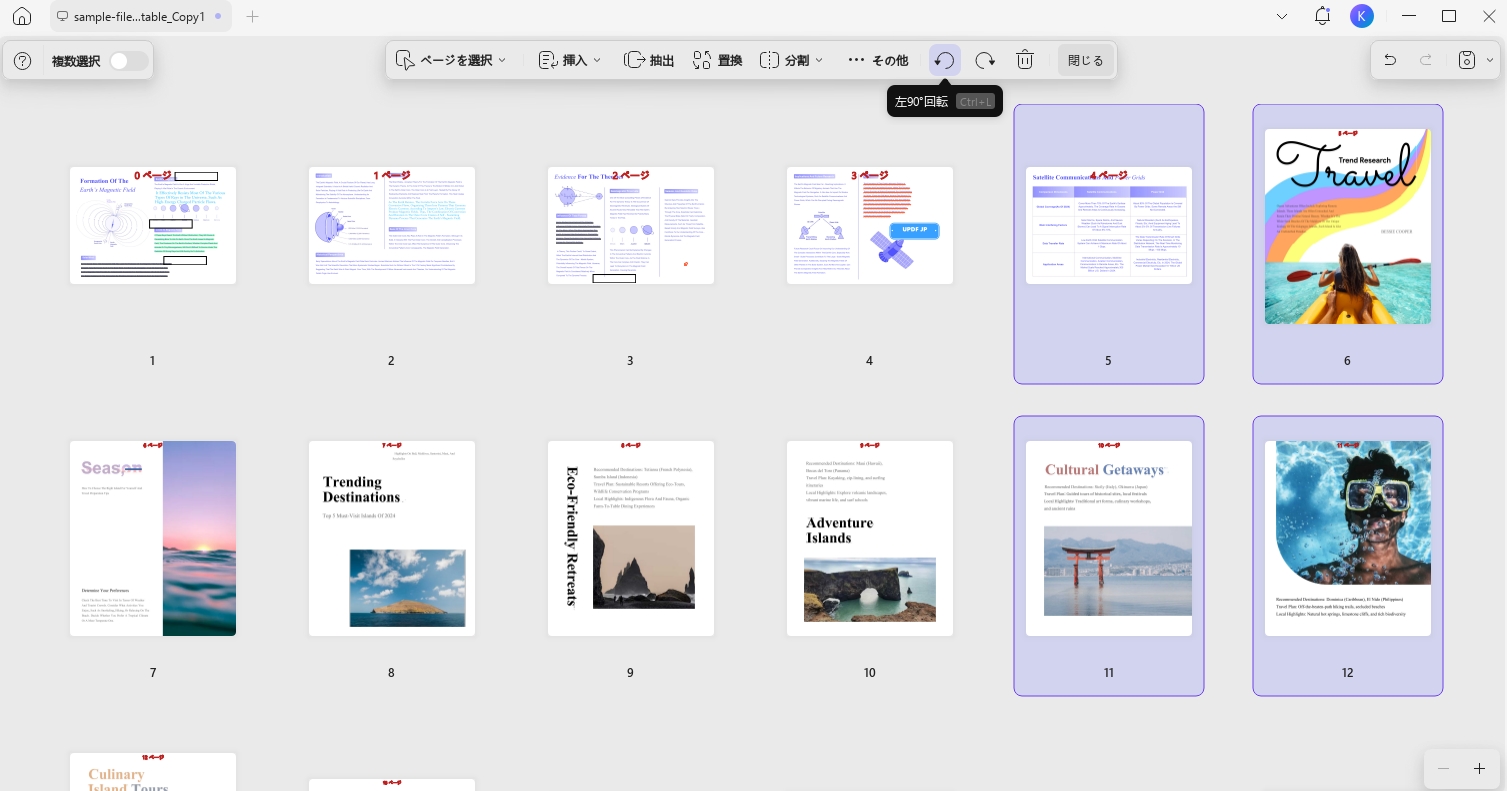Expand the 挿入 insert menu

[570, 60]
